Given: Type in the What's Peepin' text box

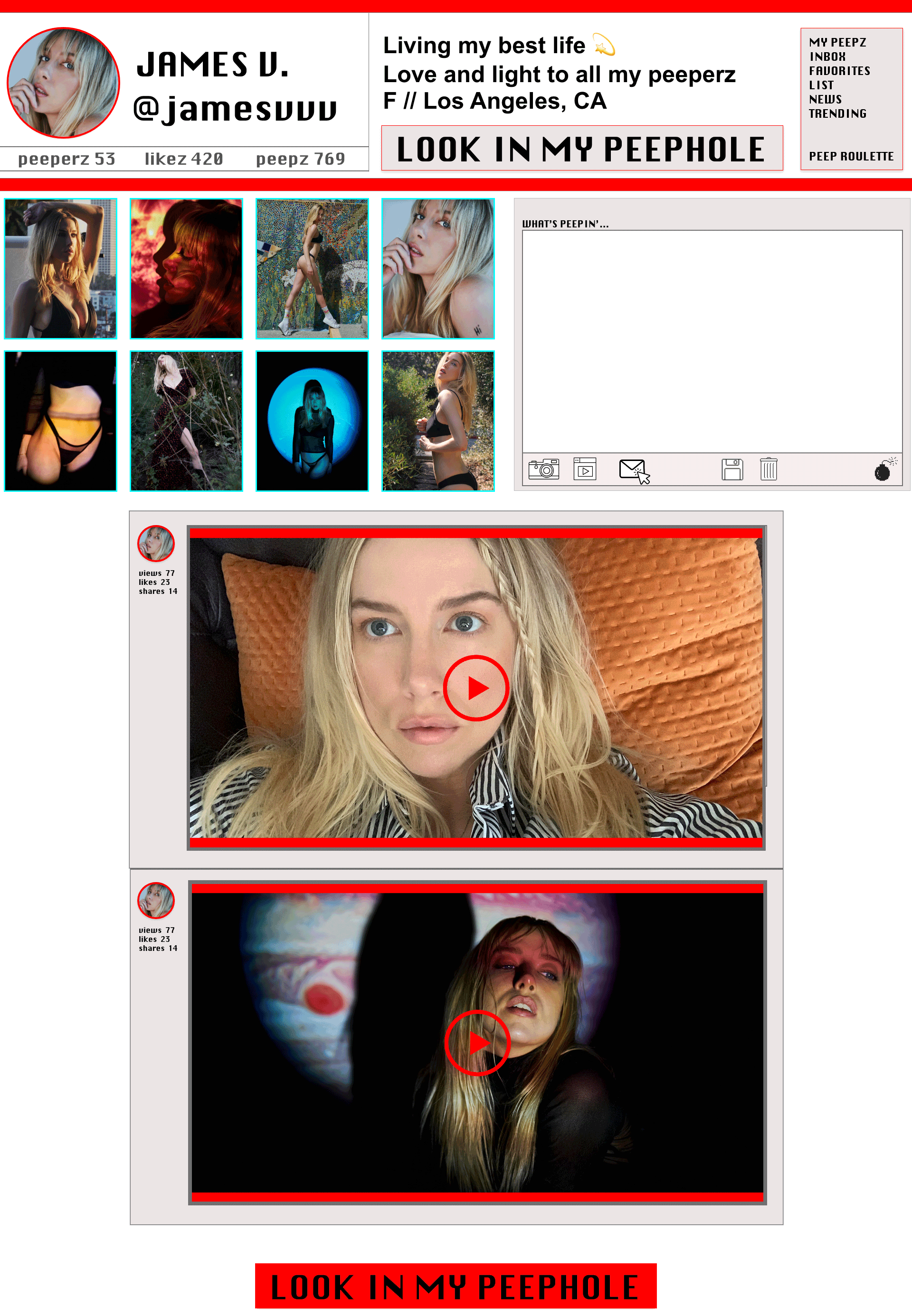Looking at the screenshot, I should [712, 341].
